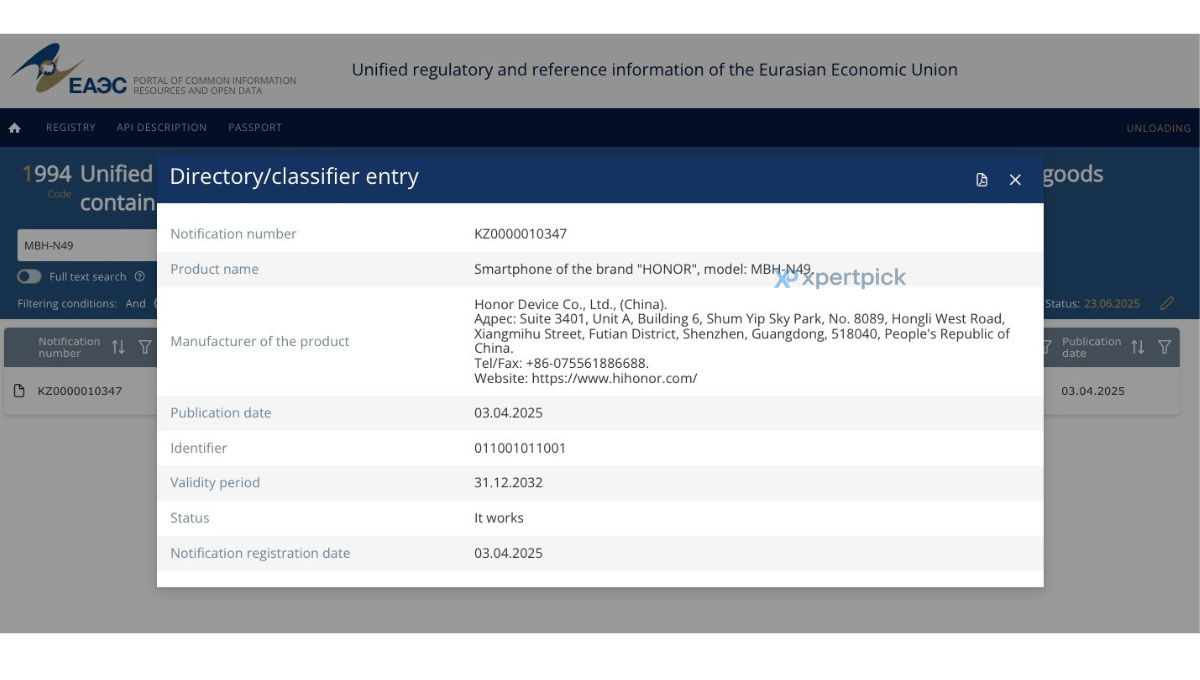Click the help icon beside Full text search
Viewport: 1200px width, 680px height.
[139, 277]
